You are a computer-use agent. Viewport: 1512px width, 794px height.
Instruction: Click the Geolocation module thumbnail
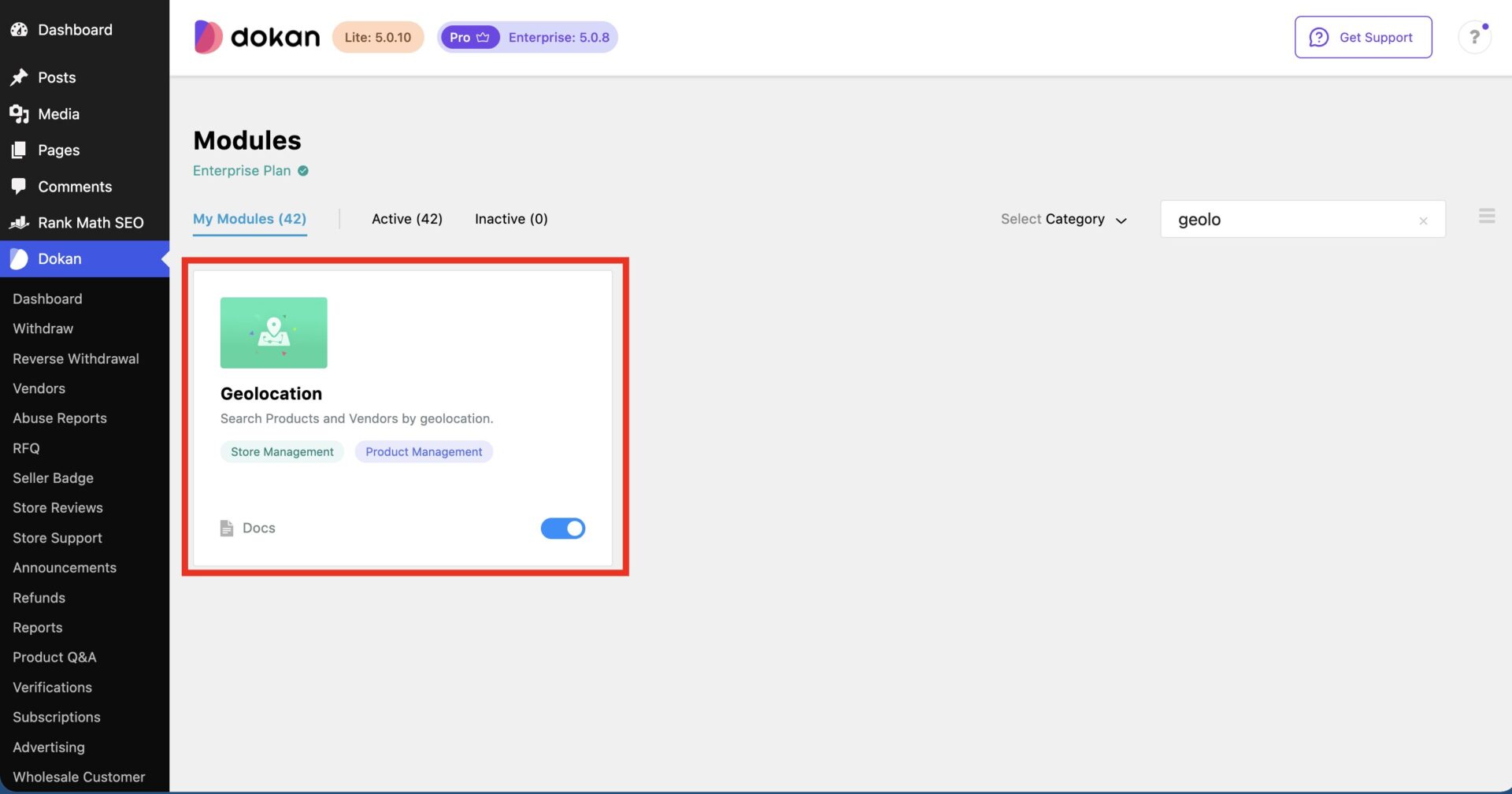pyautogui.click(x=273, y=332)
